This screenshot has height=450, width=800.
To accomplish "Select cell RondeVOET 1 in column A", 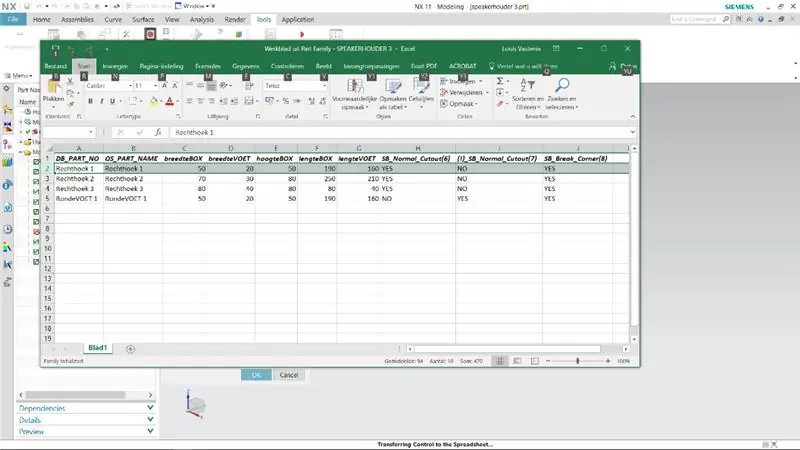I will point(79,198).
